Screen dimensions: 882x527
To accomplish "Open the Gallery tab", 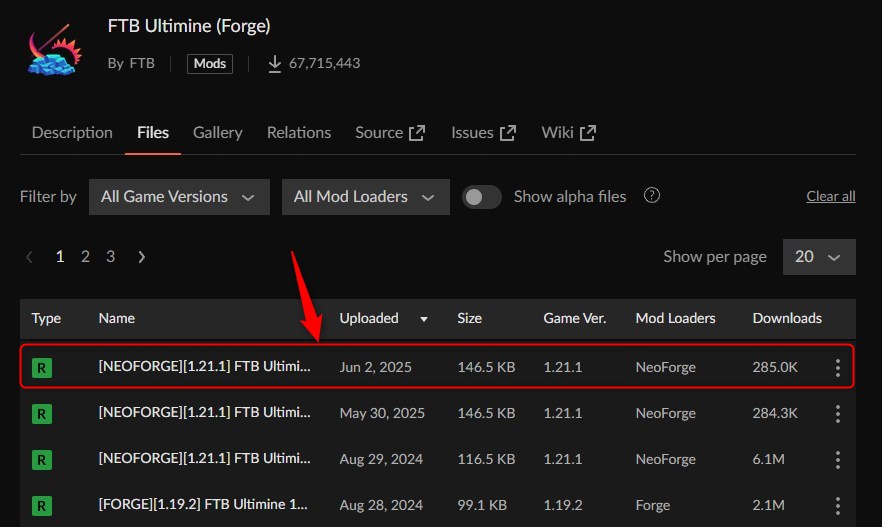I will tap(218, 133).
